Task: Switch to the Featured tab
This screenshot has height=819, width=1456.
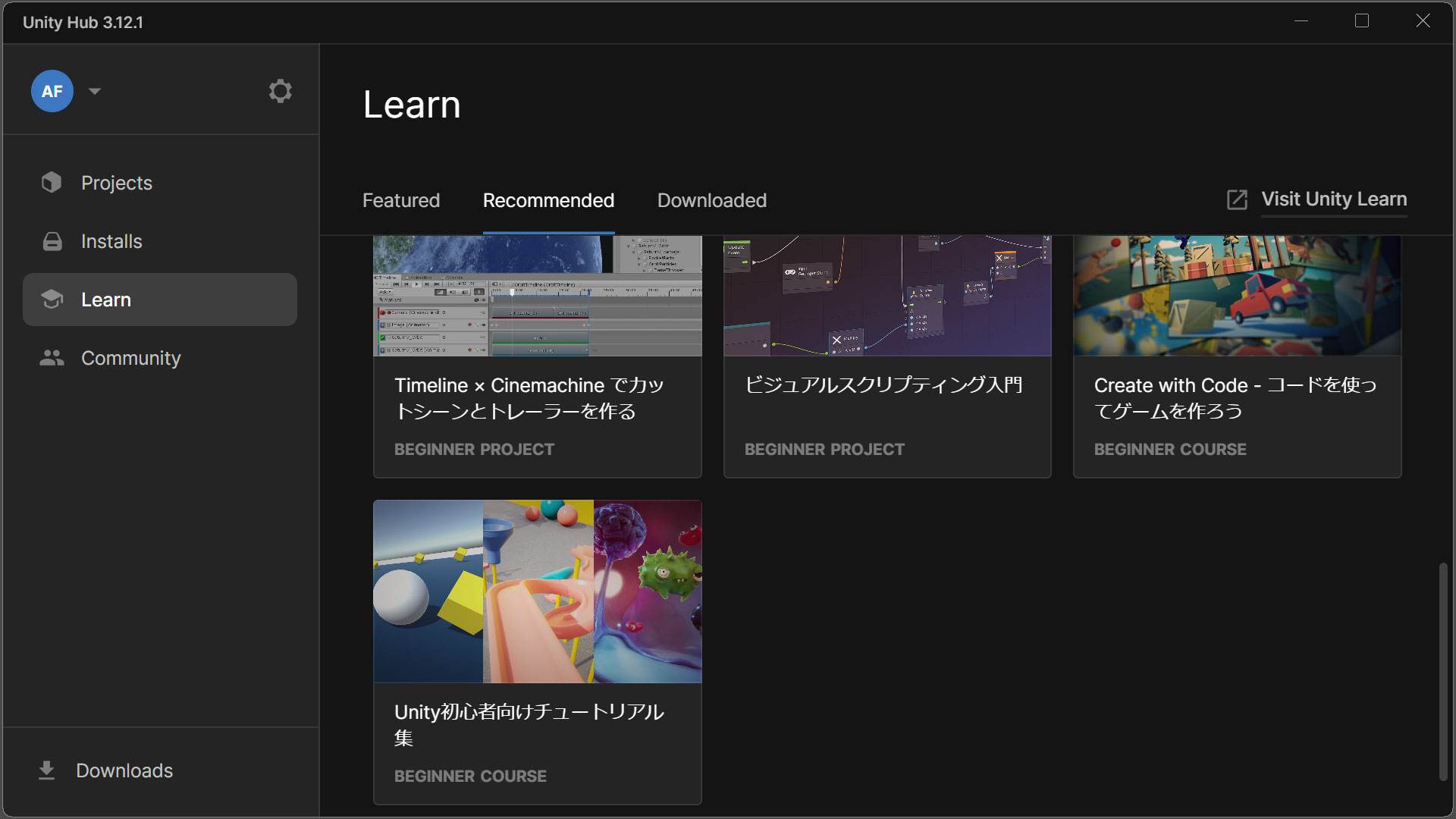Action: click(400, 200)
